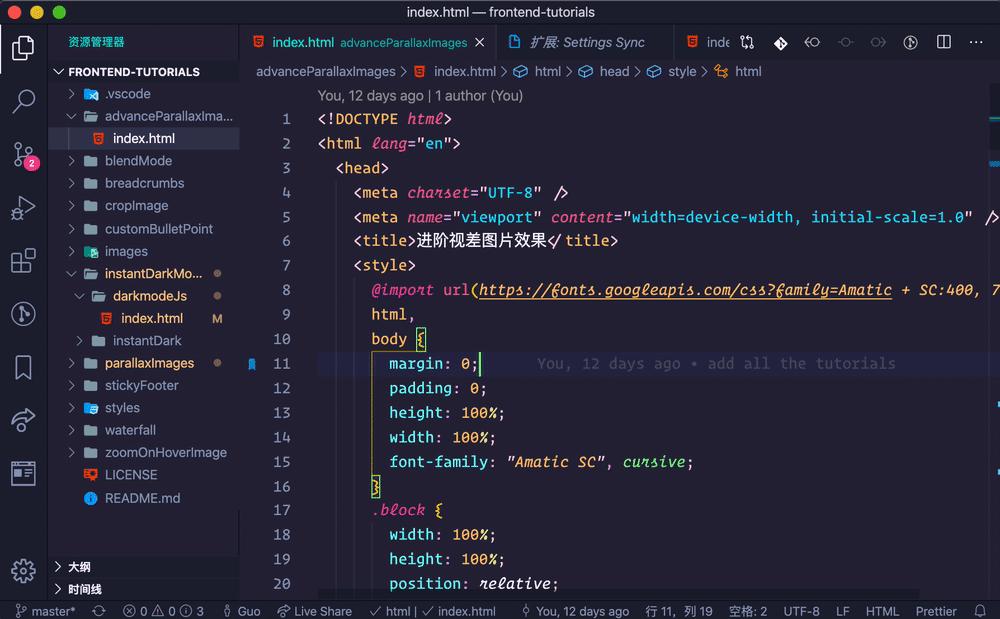Open the Extensions panel
Screen dimensions: 1000x619
pos(24,261)
